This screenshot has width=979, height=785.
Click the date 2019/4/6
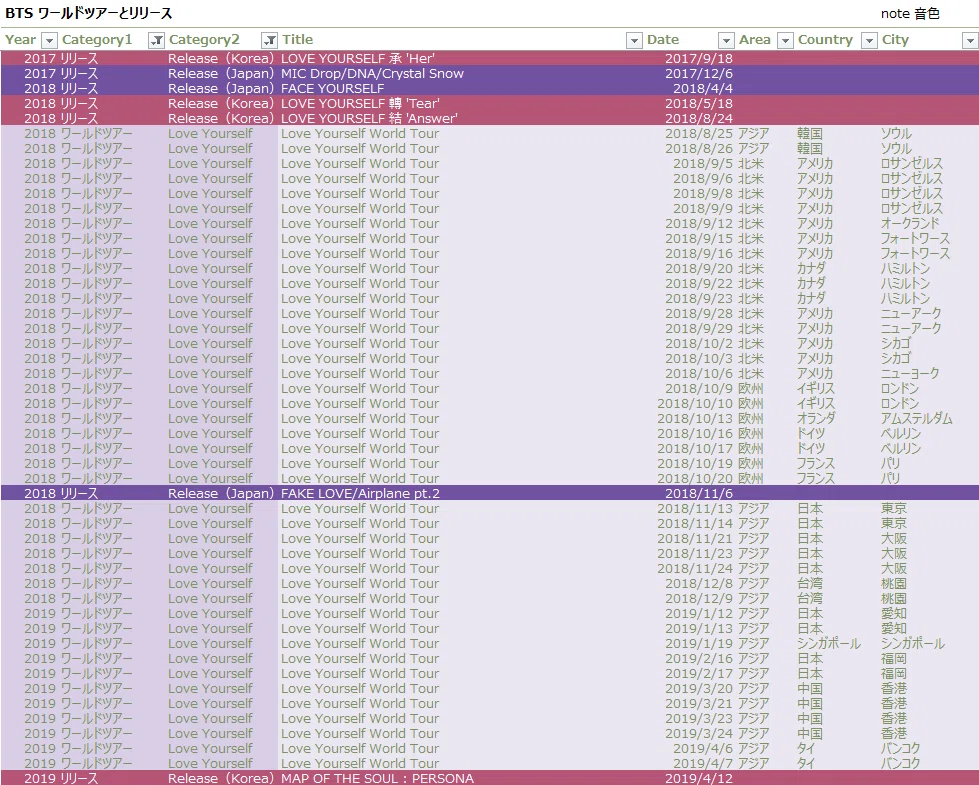[703, 748]
